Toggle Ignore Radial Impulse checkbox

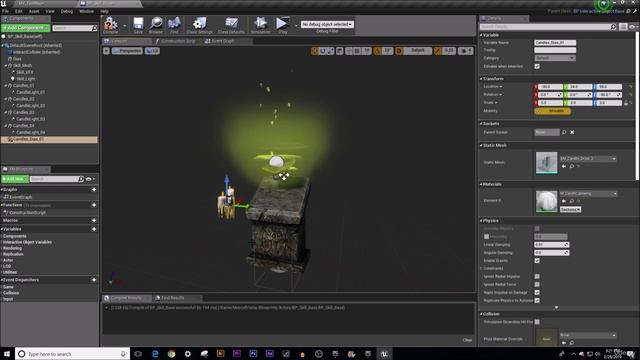(x=537, y=276)
